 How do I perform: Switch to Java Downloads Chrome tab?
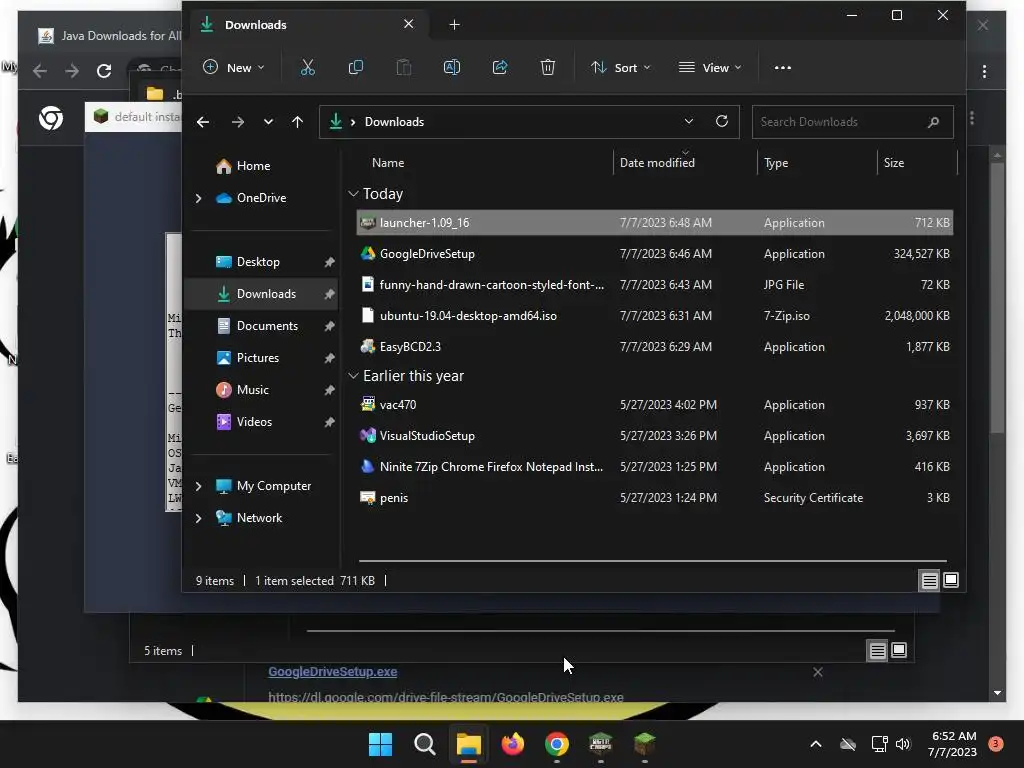pyautogui.click(x=108, y=36)
